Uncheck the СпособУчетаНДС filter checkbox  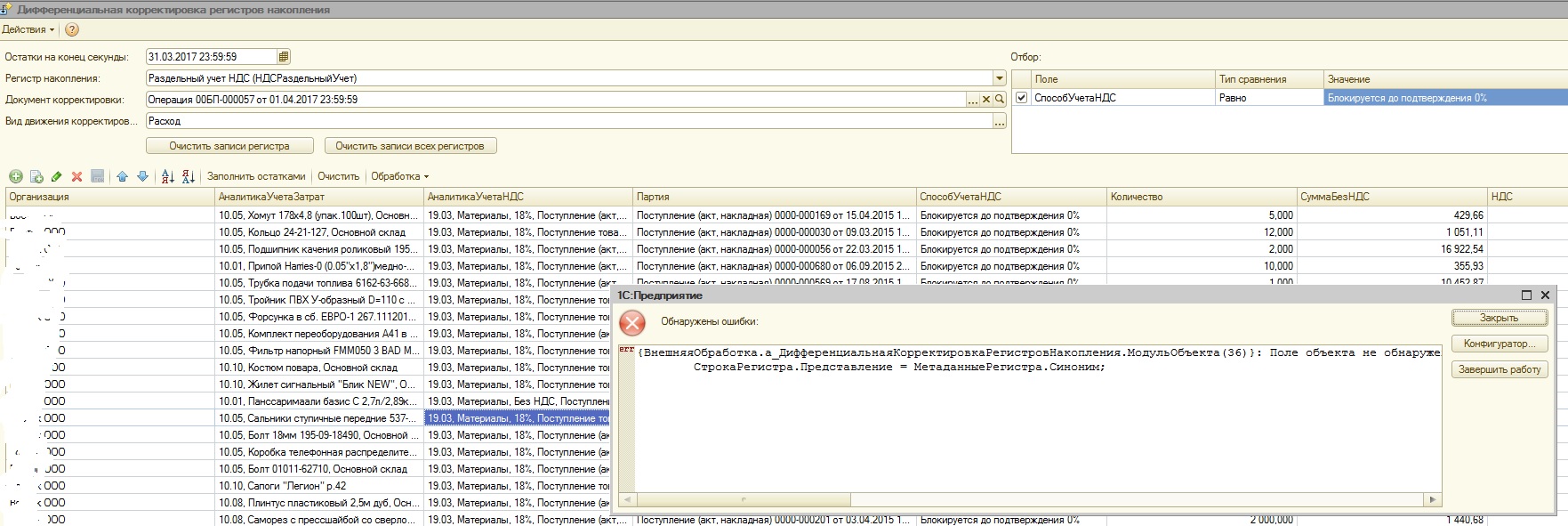pos(1021,98)
